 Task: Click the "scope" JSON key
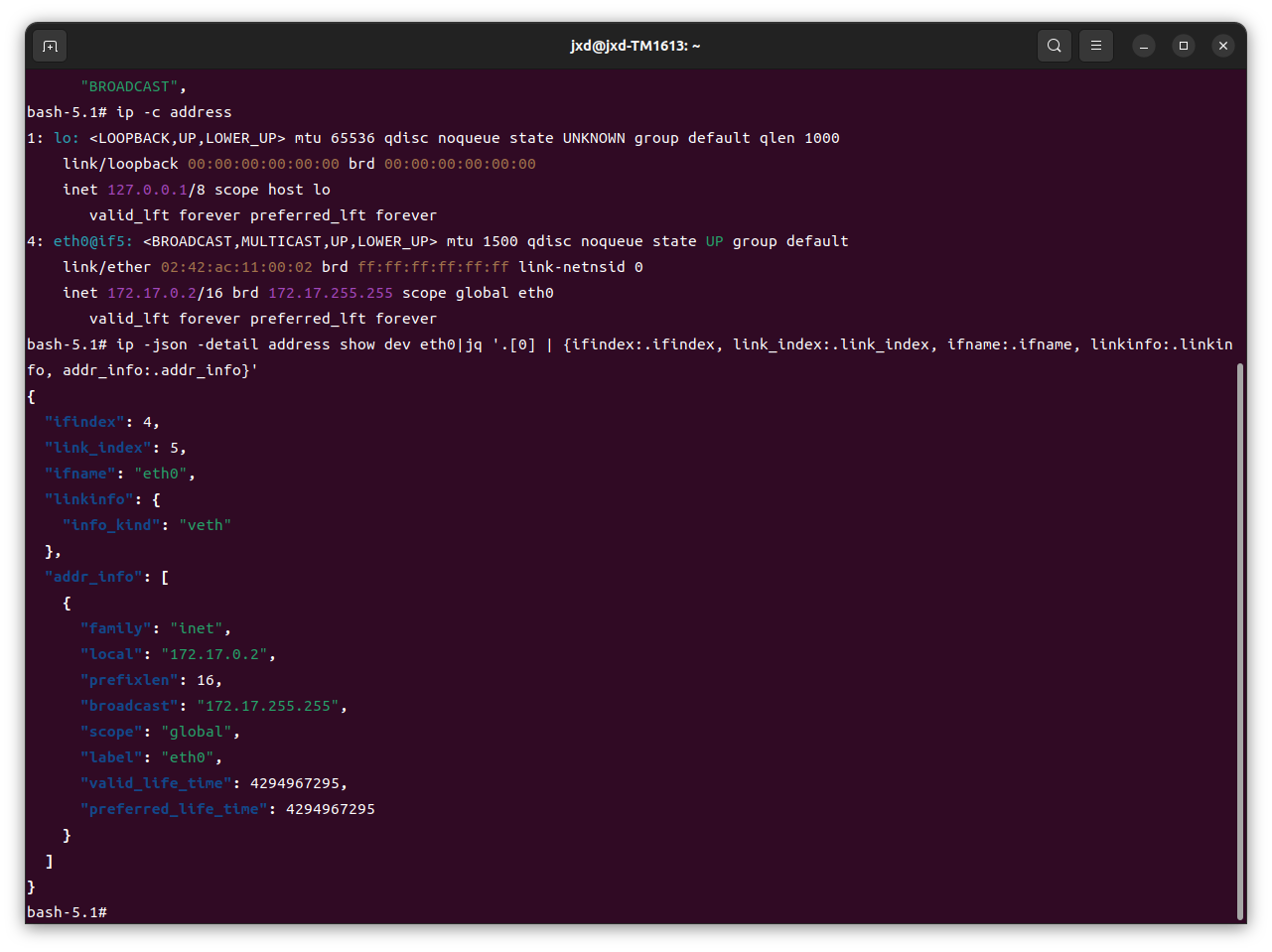(111, 732)
